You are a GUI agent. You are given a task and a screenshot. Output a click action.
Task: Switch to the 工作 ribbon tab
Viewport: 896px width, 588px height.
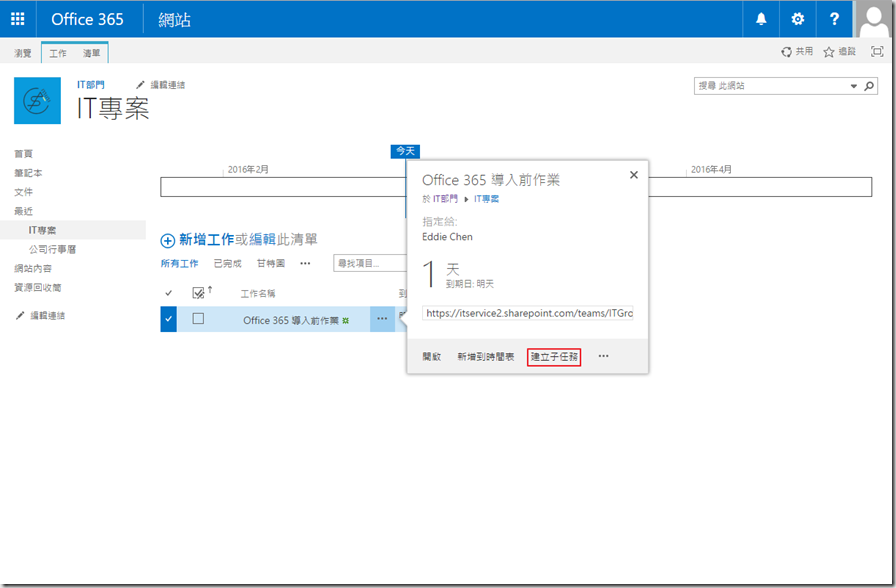pos(58,53)
